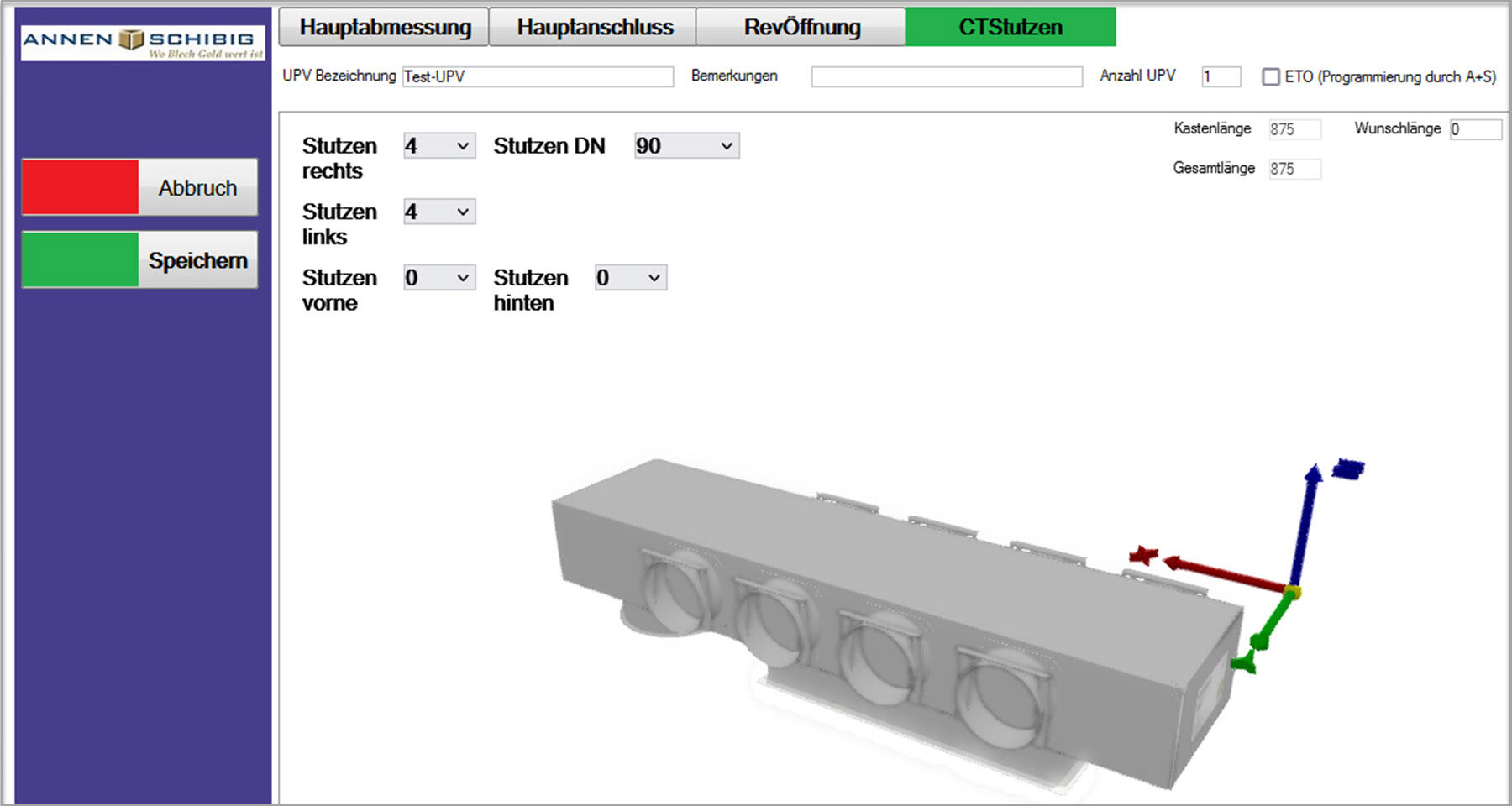The width and height of the screenshot is (1512, 806).
Task: Click the blue vertical axis arrow
Action: click(1305, 527)
